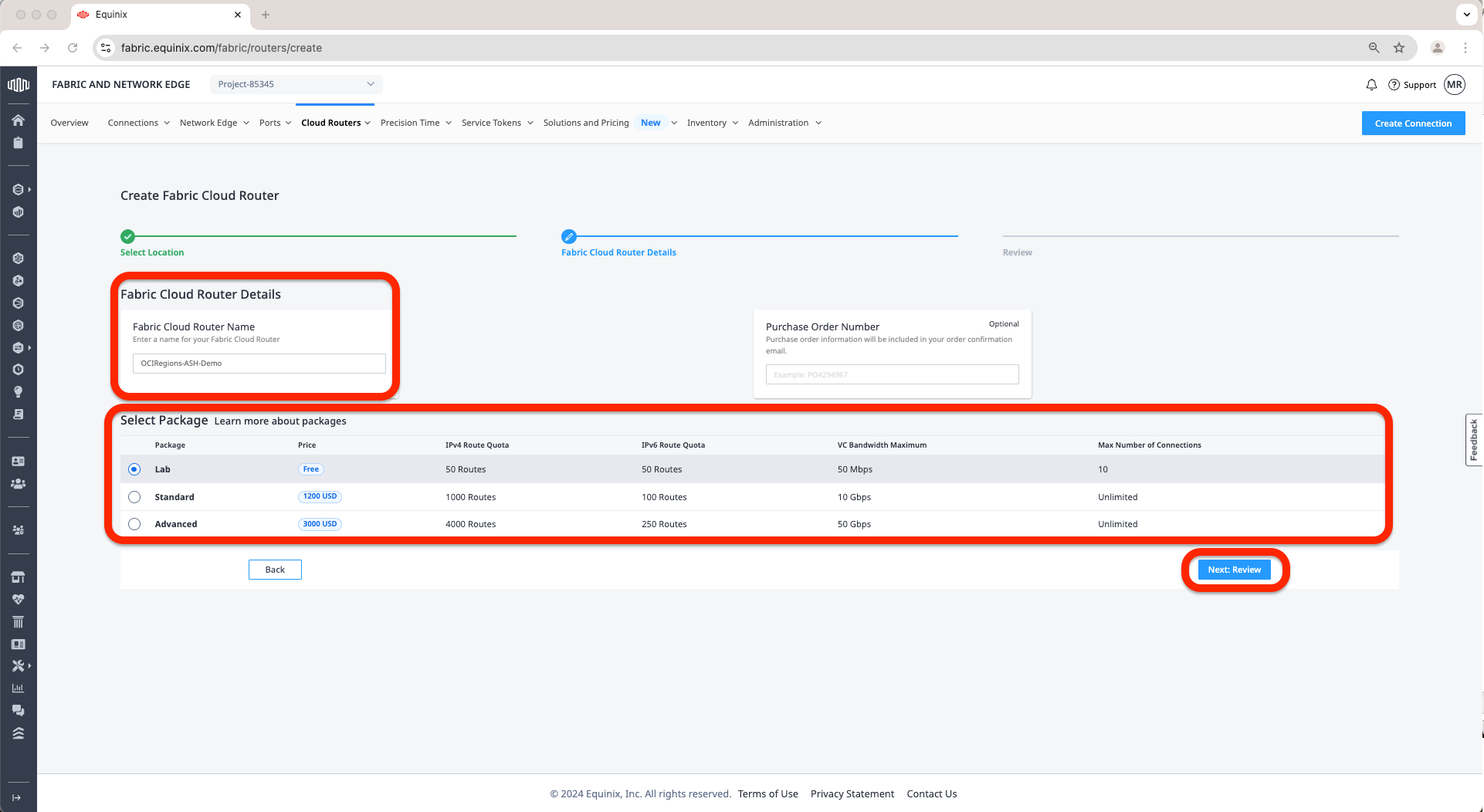
Task: Click the Support help icon
Action: point(1394,85)
